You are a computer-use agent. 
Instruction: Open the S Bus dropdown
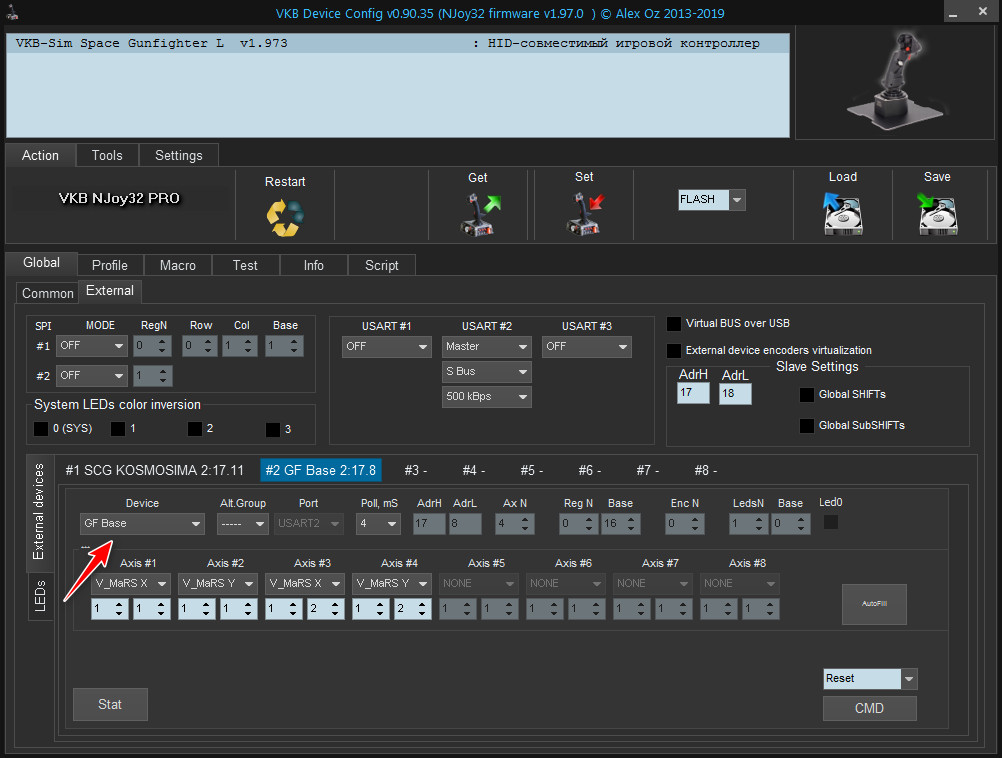pyautogui.click(x=486, y=371)
